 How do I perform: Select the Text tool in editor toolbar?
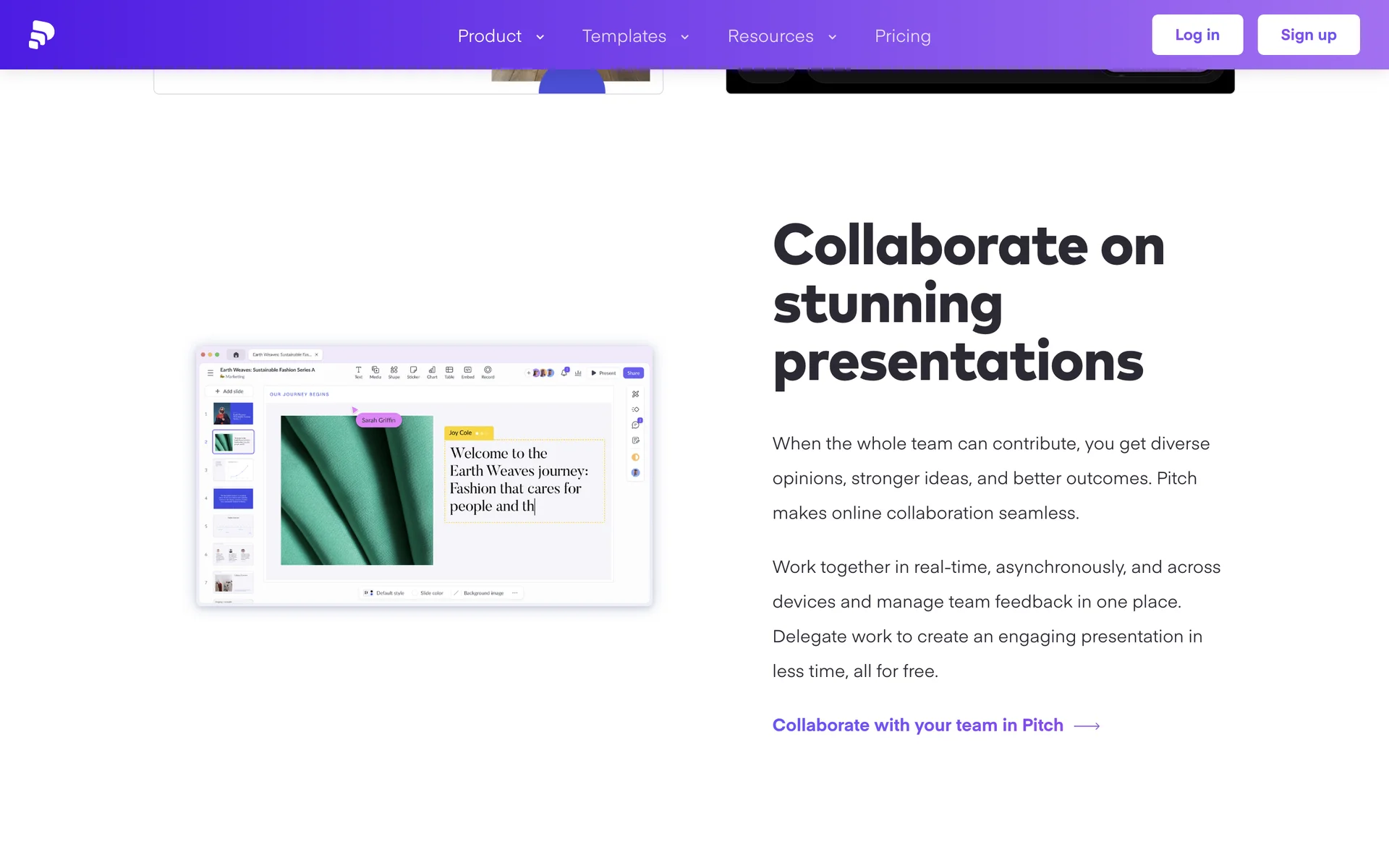(x=358, y=372)
